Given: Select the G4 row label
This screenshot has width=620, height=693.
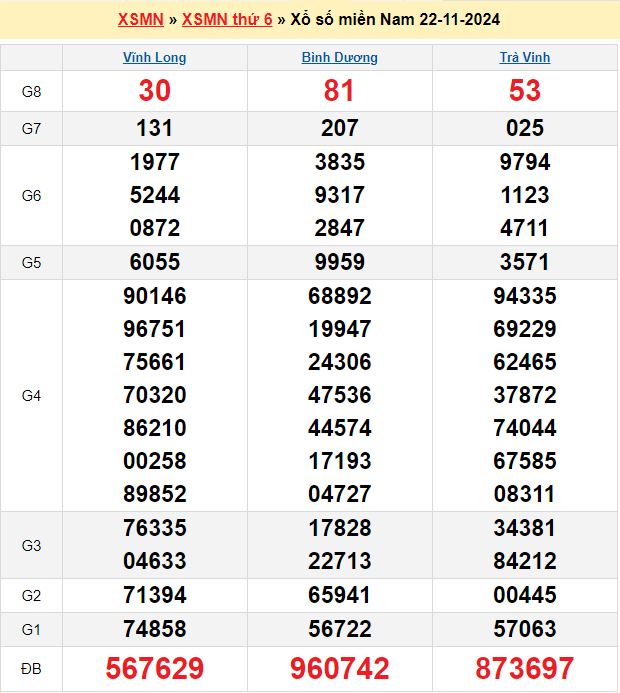Looking at the screenshot, I should point(31,395).
